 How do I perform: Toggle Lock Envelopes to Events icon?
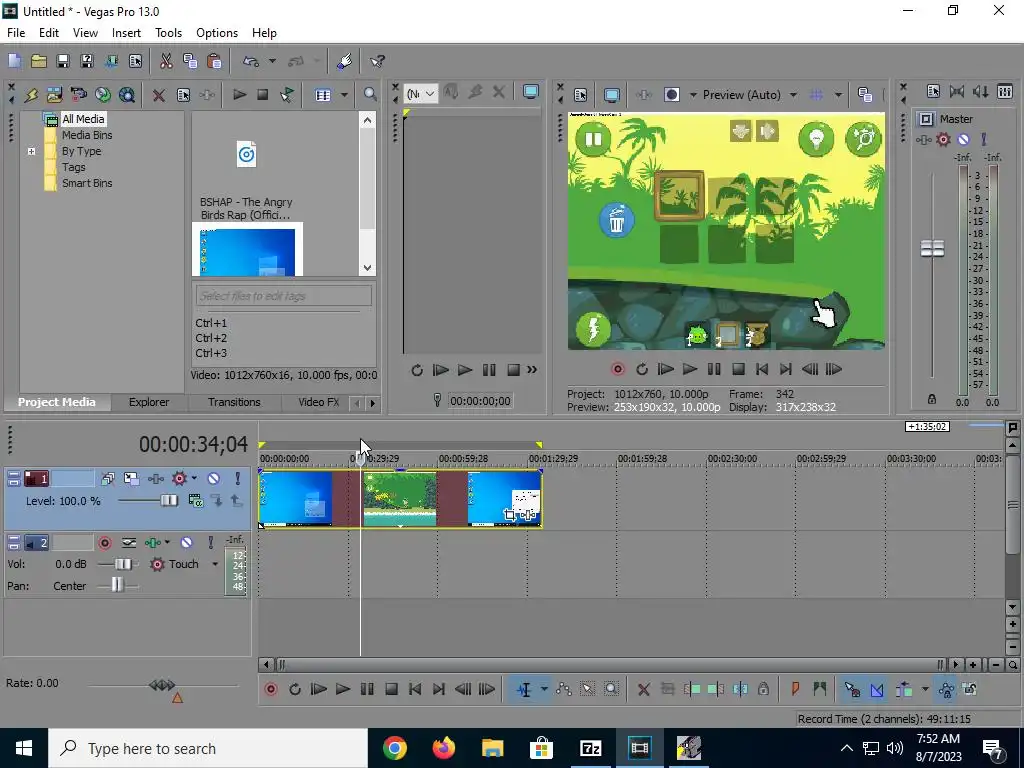pos(946,689)
